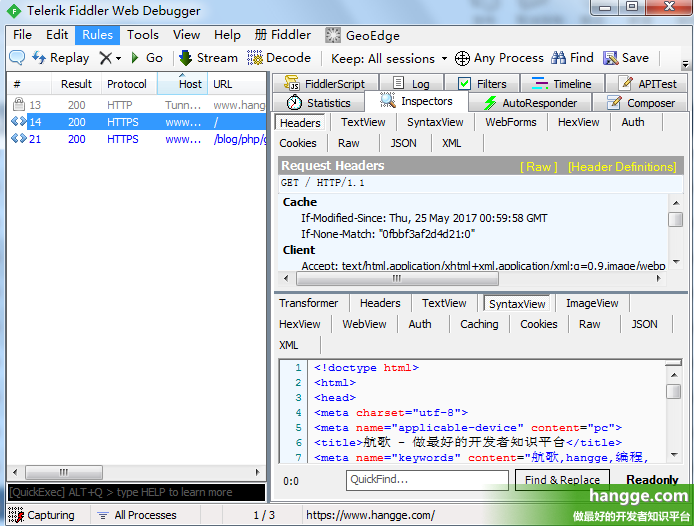The width and height of the screenshot is (694, 526).
Task: Select the WebForms inspector tab
Action: (511, 122)
